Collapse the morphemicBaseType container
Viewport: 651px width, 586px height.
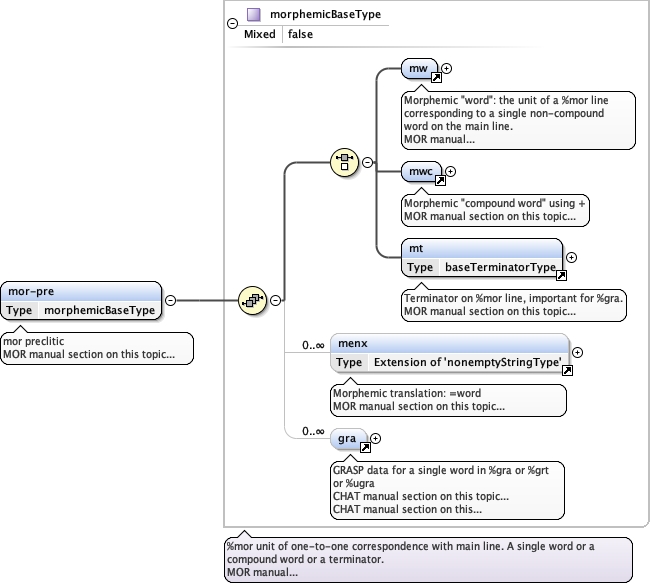(232, 22)
